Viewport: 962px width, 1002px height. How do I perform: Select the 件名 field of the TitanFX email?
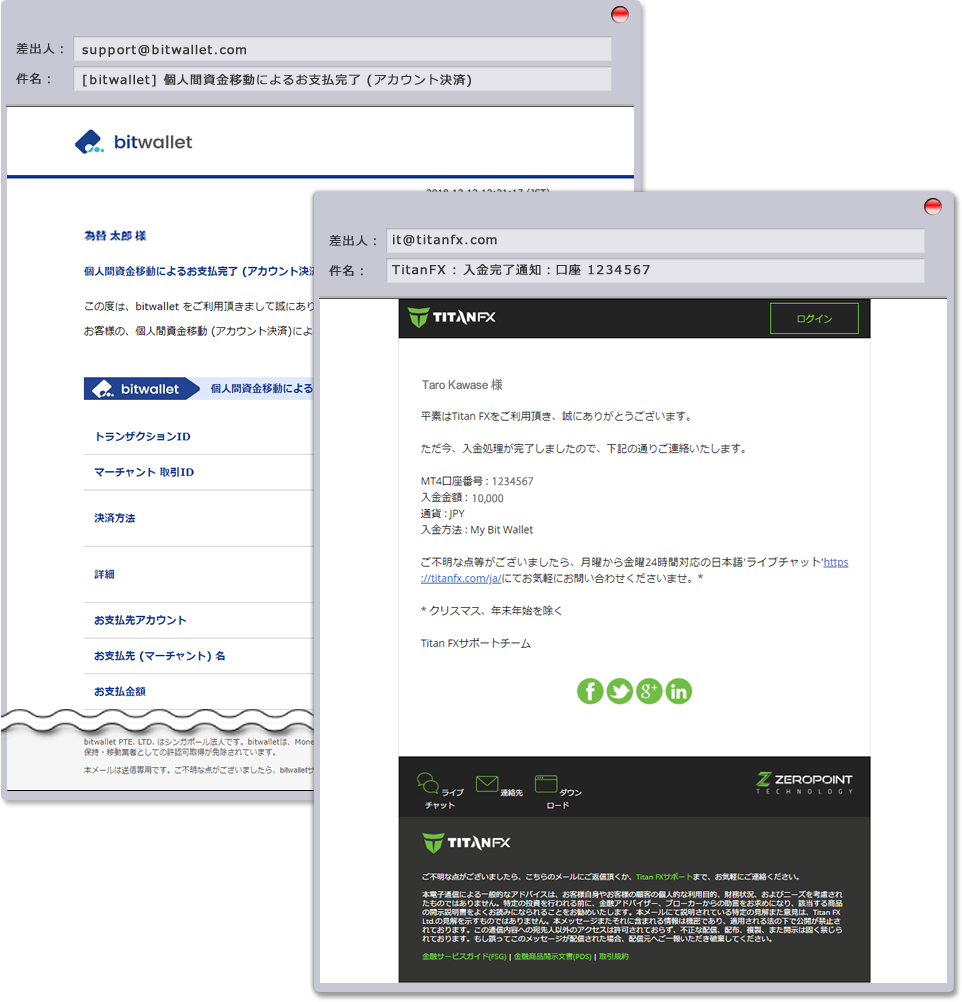click(x=655, y=271)
